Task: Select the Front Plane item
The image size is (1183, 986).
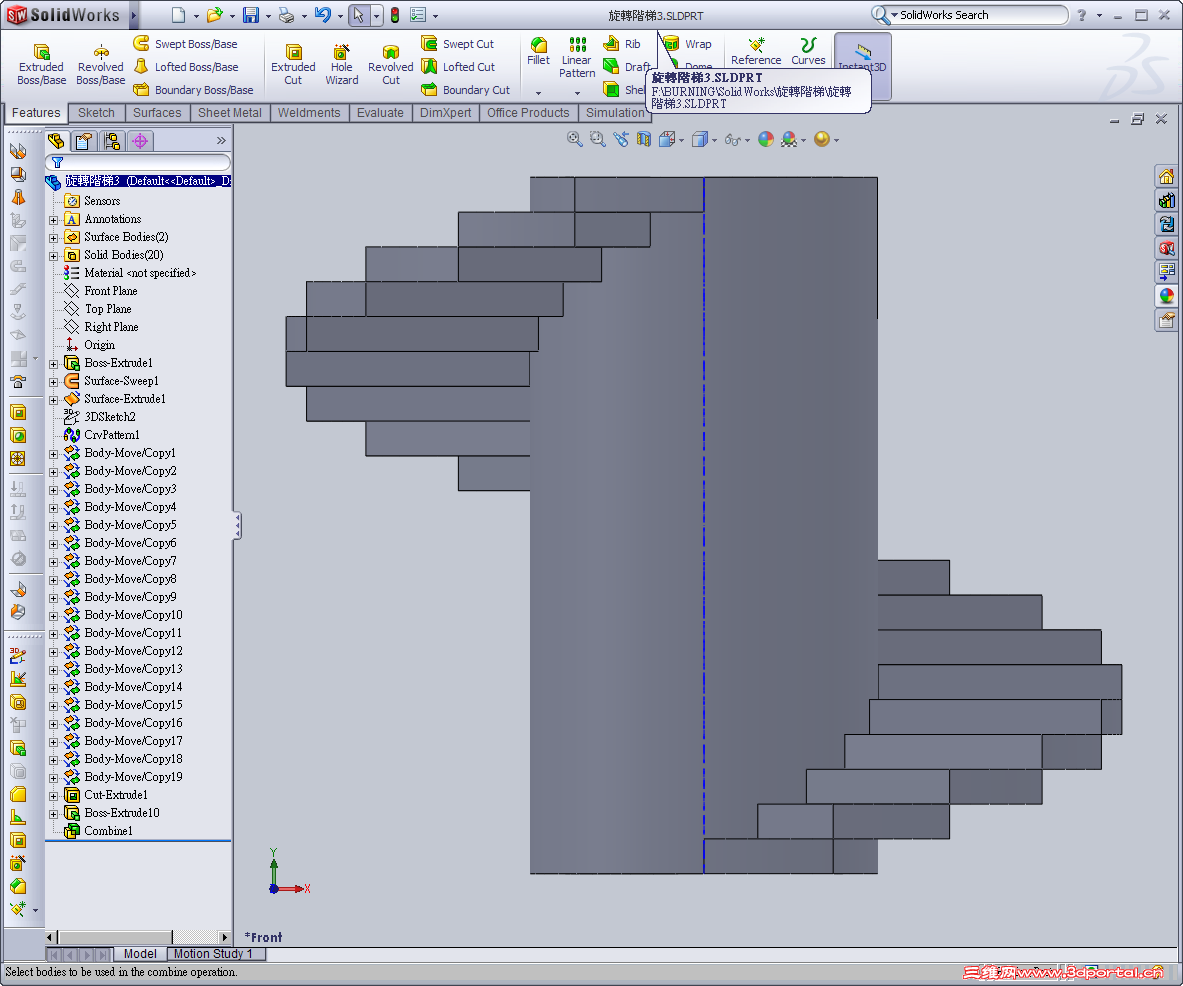Action: click(101, 290)
